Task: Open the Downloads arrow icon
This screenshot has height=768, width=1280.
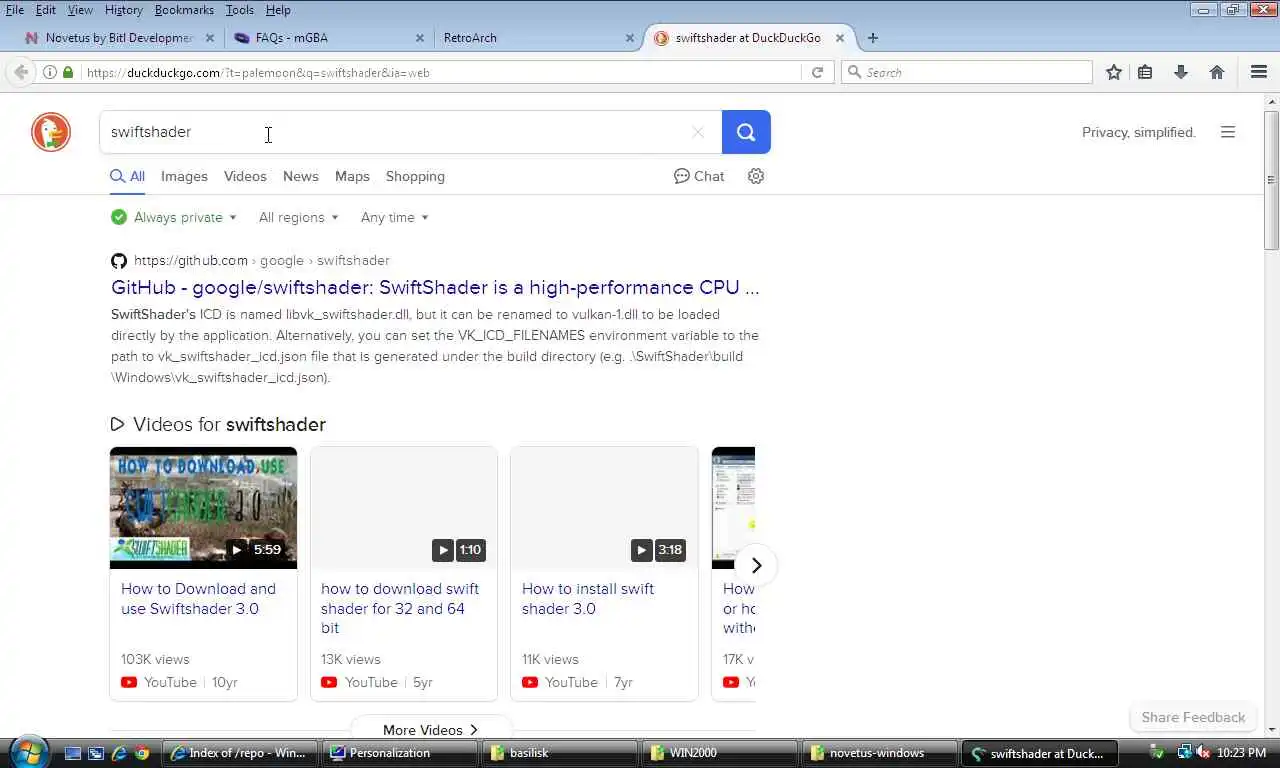Action: (x=1181, y=72)
